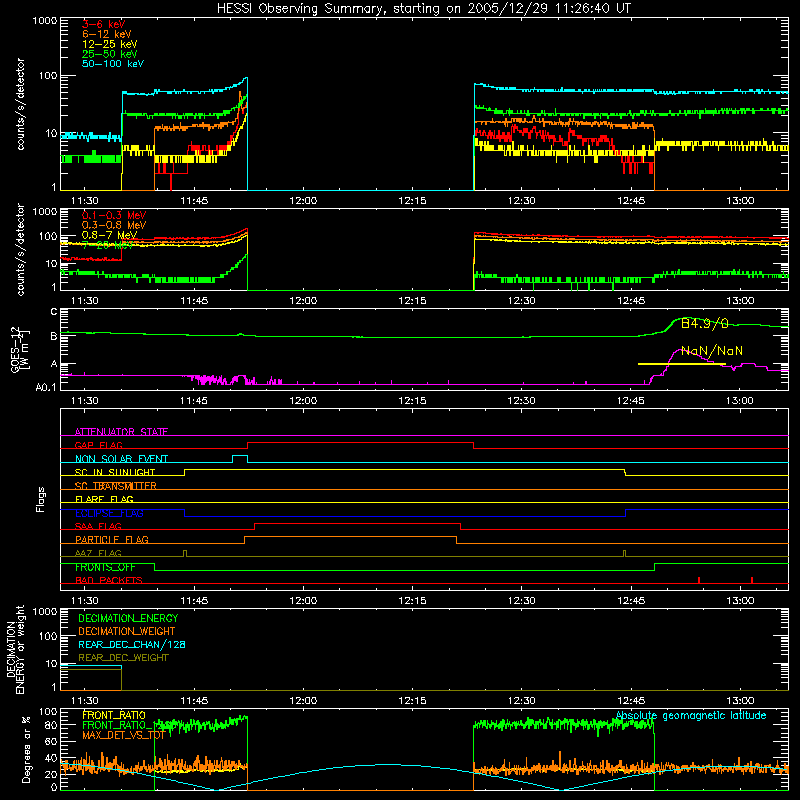The image size is (800, 800).
Task: Click the 0.1-0.3 MeV legend label
Action: [114, 215]
